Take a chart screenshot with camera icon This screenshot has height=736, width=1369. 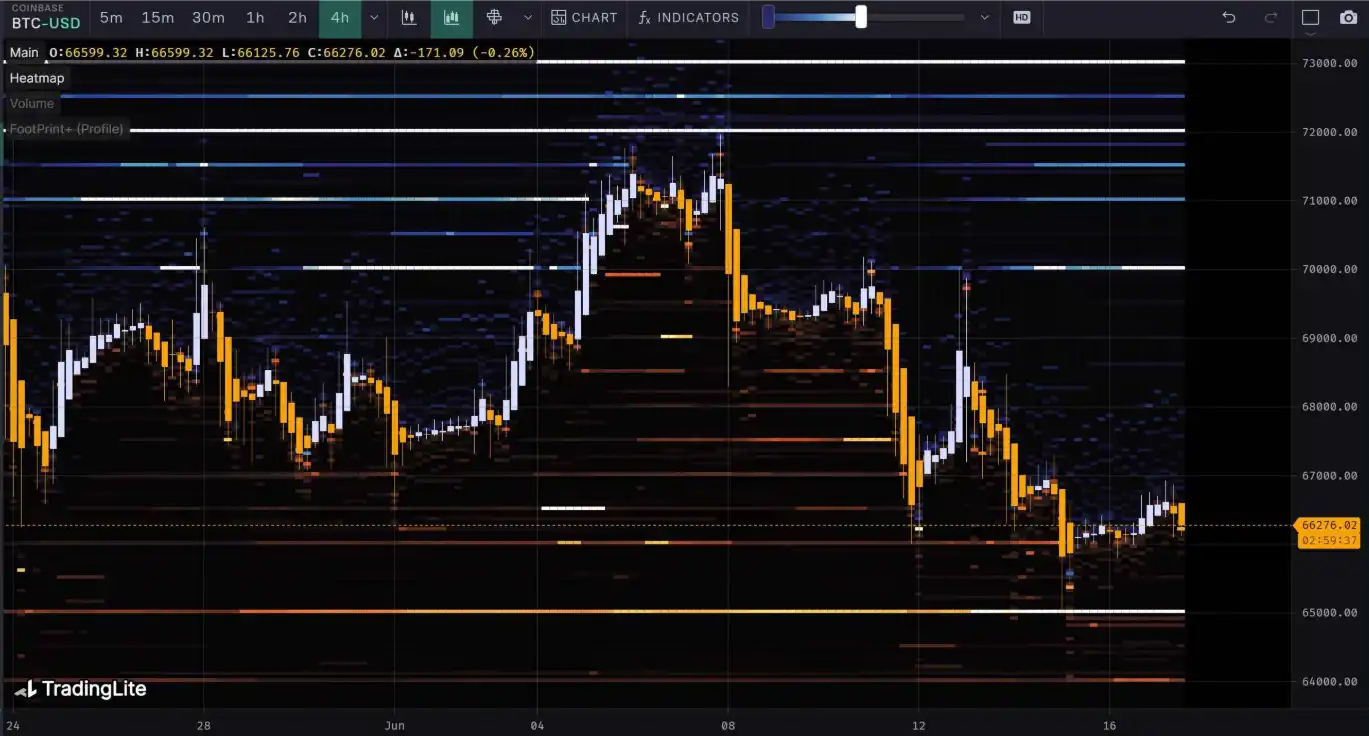[1348, 18]
